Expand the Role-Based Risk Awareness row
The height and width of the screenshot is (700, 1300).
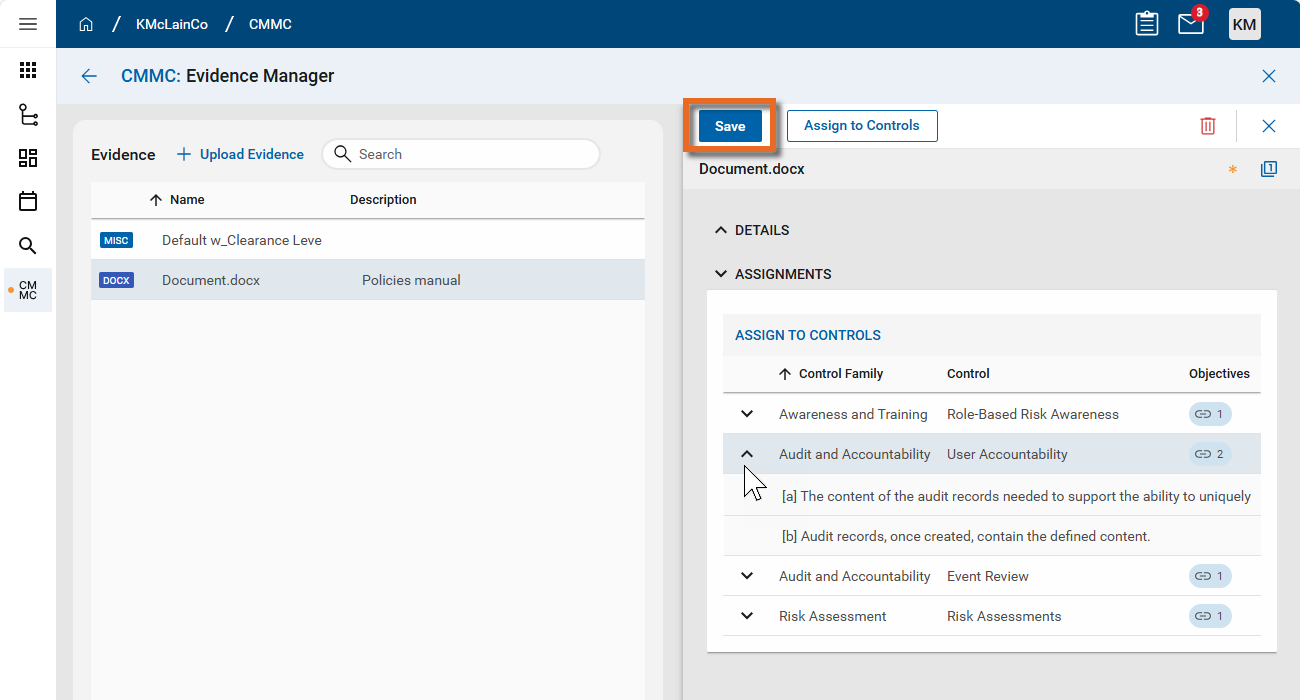coord(747,414)
